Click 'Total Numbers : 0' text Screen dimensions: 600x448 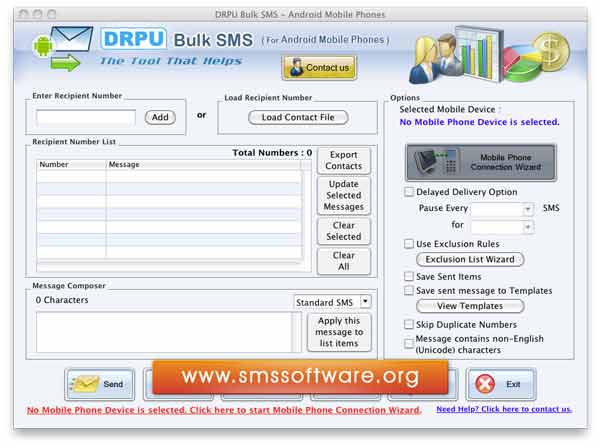(272, 153)
